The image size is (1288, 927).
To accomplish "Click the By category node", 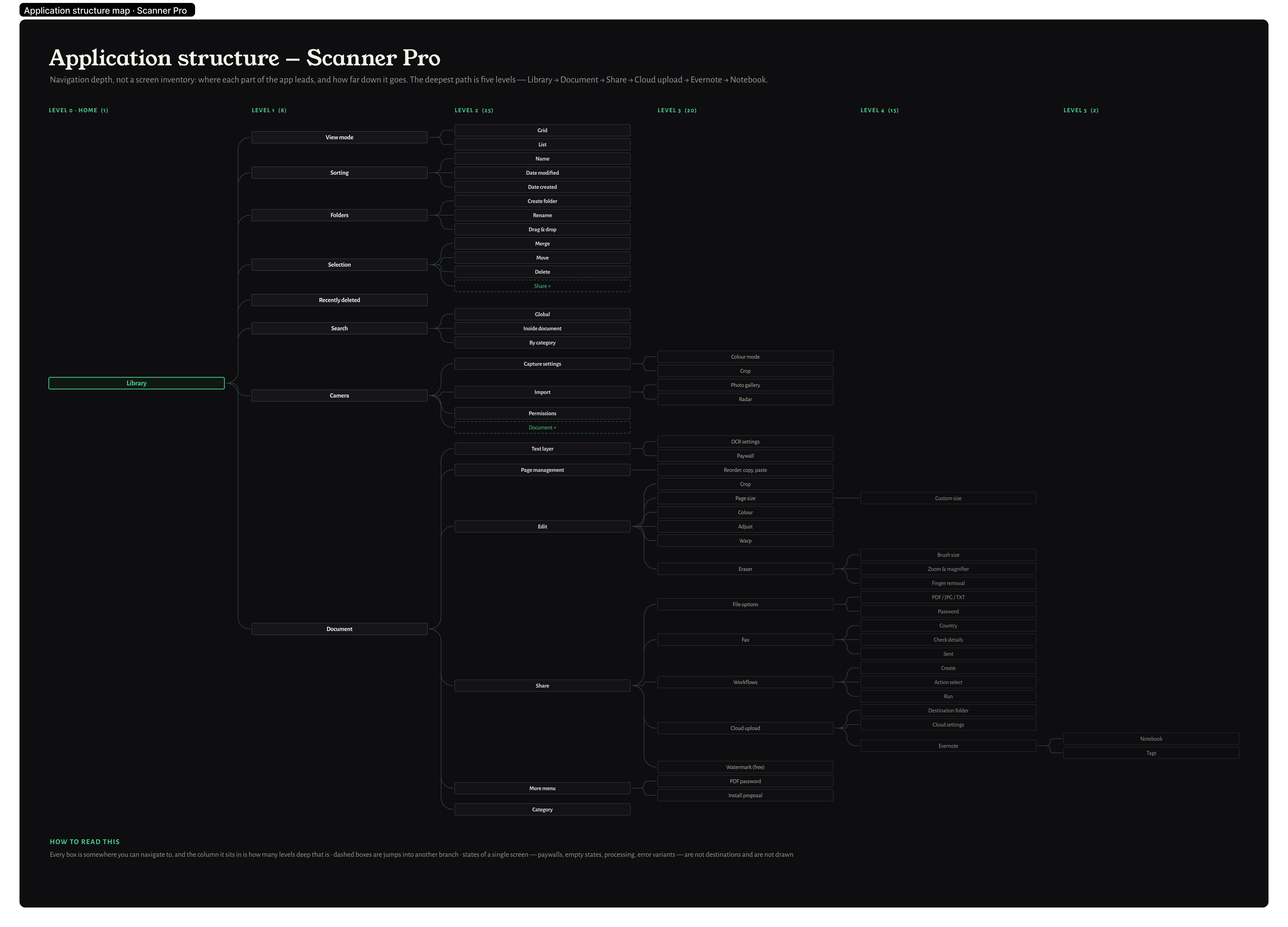I will tap(542, 343).
